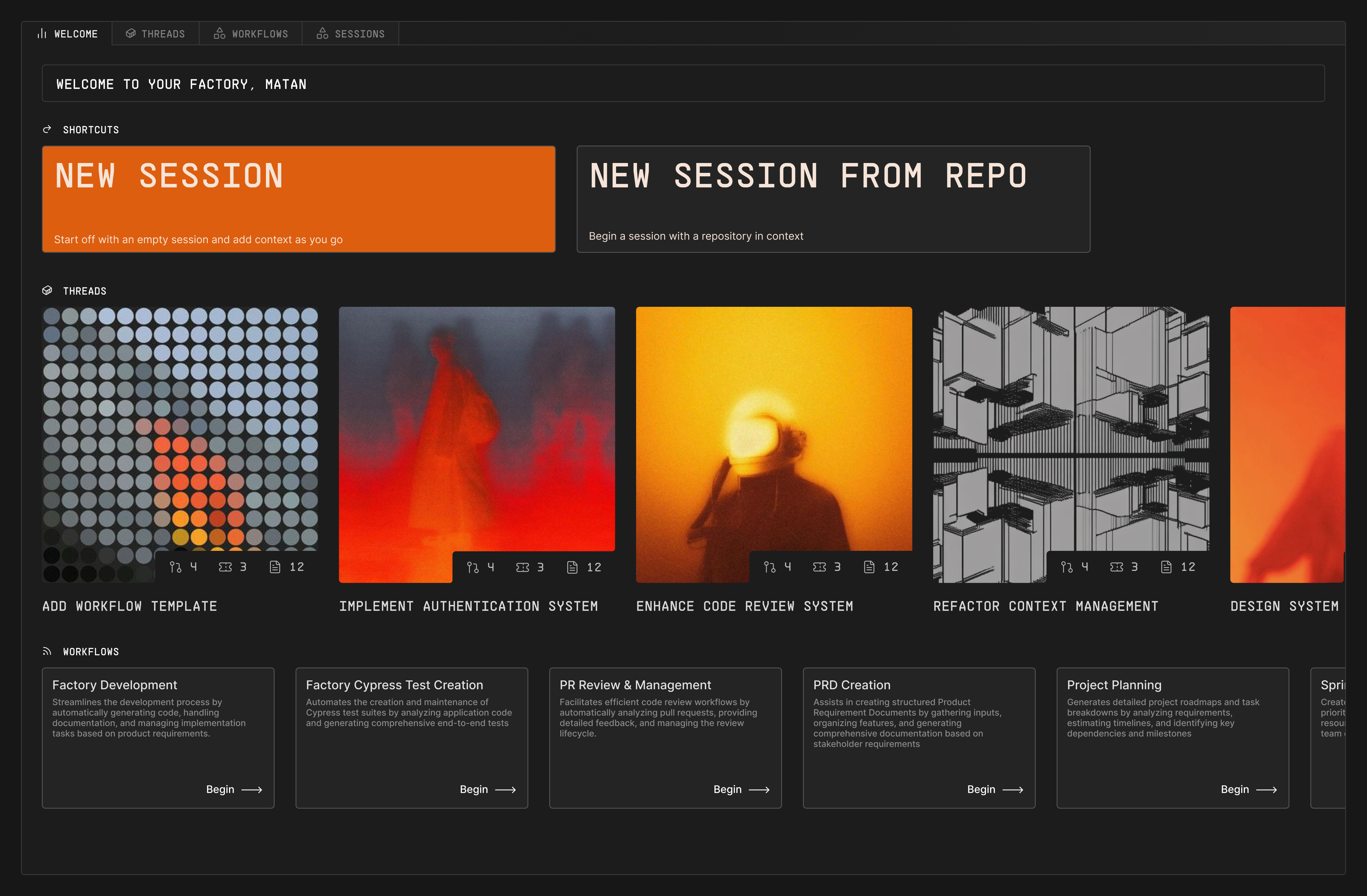Click the Welcome tab bar-chart icon

(x=41, y=34)
